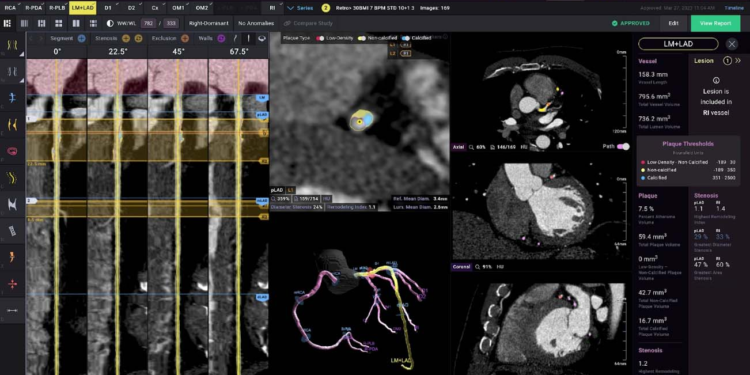This screenshot has width=750, height=375.
Task: Click the APPROVED status indicator
Action: [630, 23]
